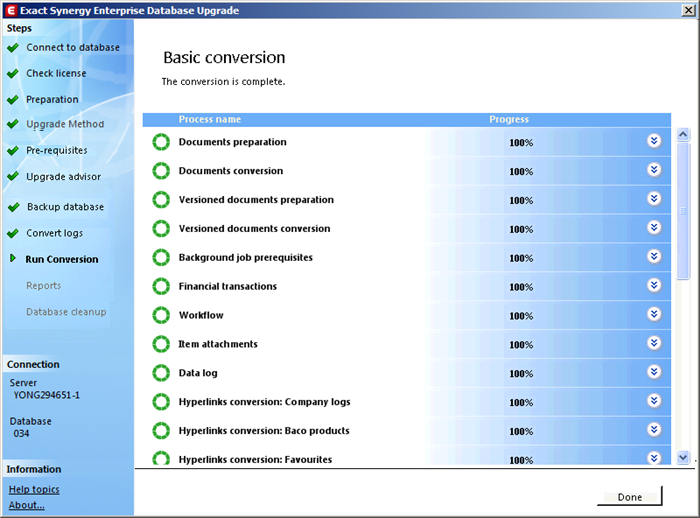
Task: Expand Item attachments row details
Action: (654, 343)
